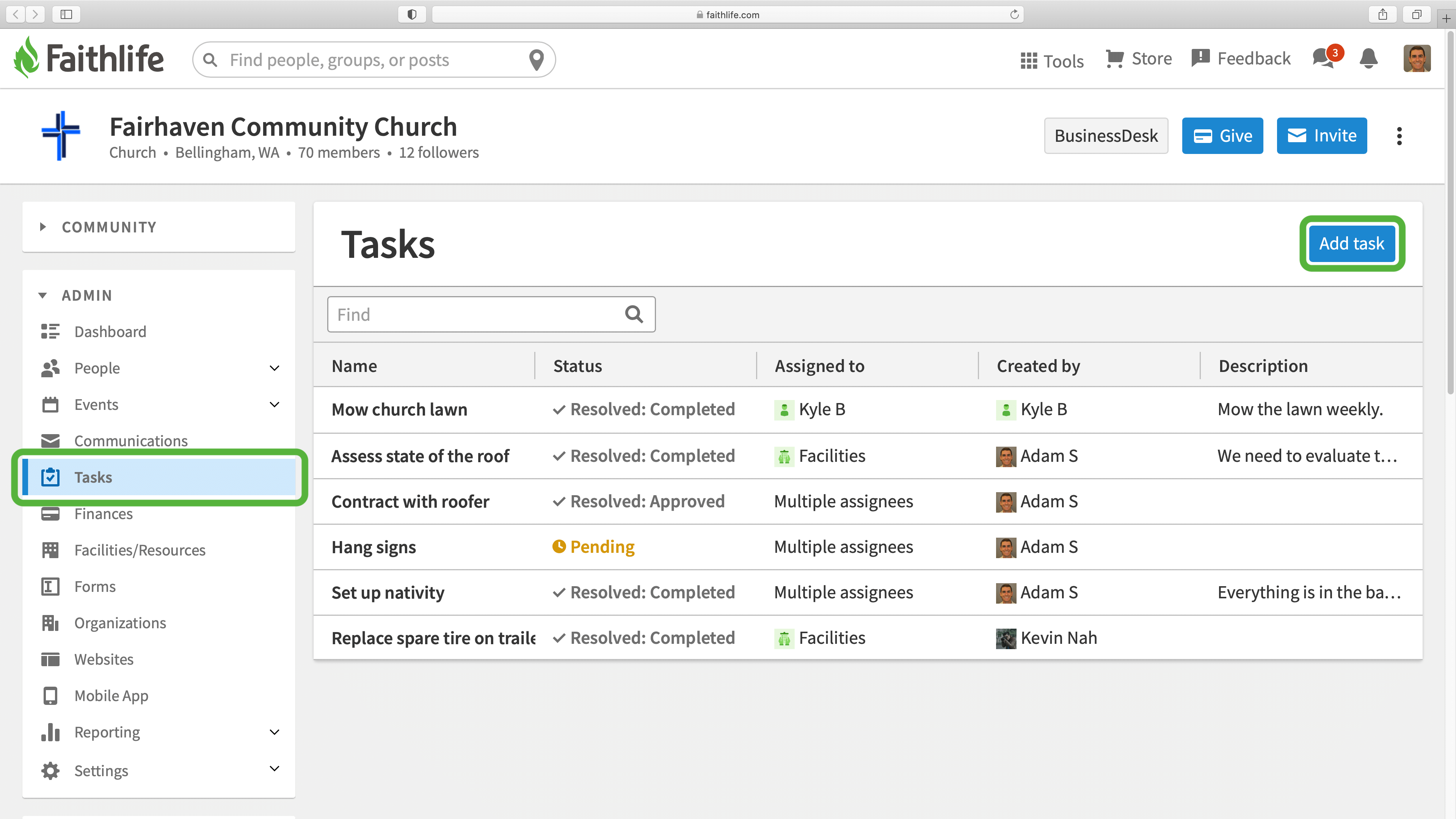1456x819 pixels.
Task: Open People in admin sidebar
Action: (97, 368)
